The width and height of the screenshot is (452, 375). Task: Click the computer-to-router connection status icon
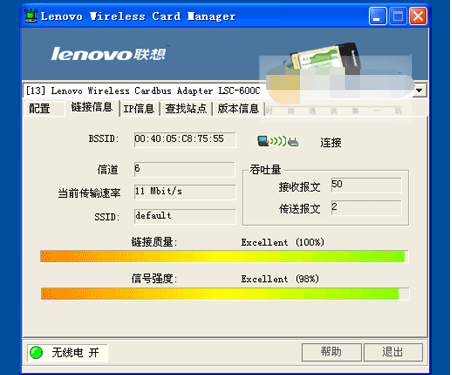coord(278,141)
